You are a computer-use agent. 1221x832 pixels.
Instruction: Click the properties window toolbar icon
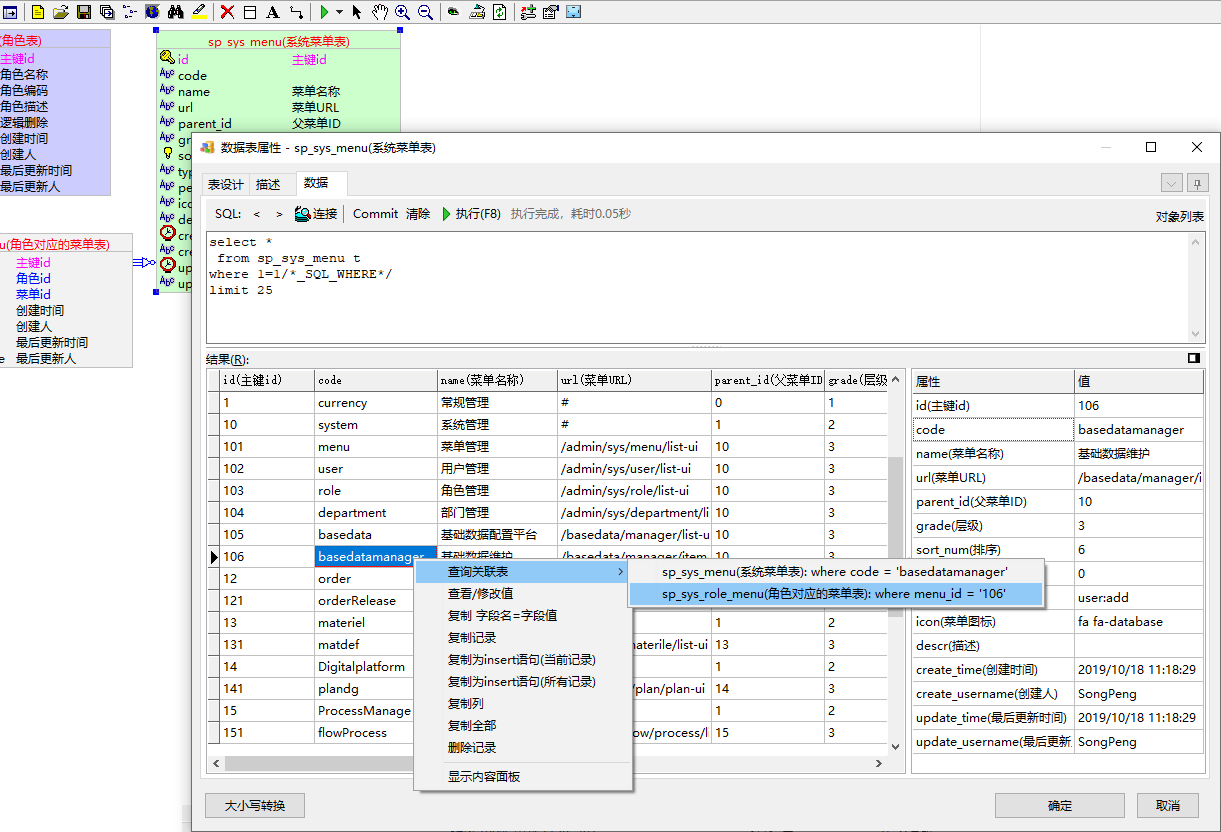pos(550,12)
